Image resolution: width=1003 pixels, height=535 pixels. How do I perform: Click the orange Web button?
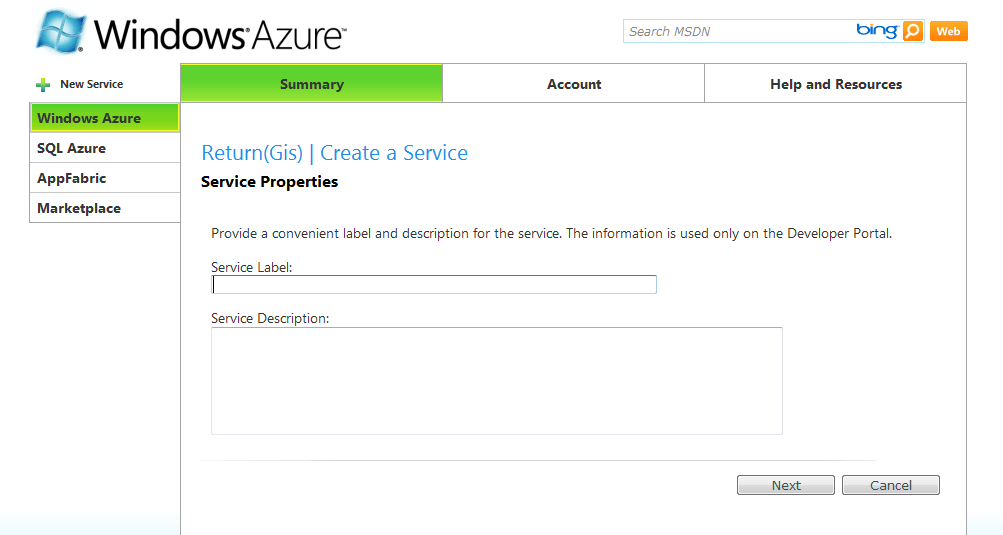(x=949, y=31)
